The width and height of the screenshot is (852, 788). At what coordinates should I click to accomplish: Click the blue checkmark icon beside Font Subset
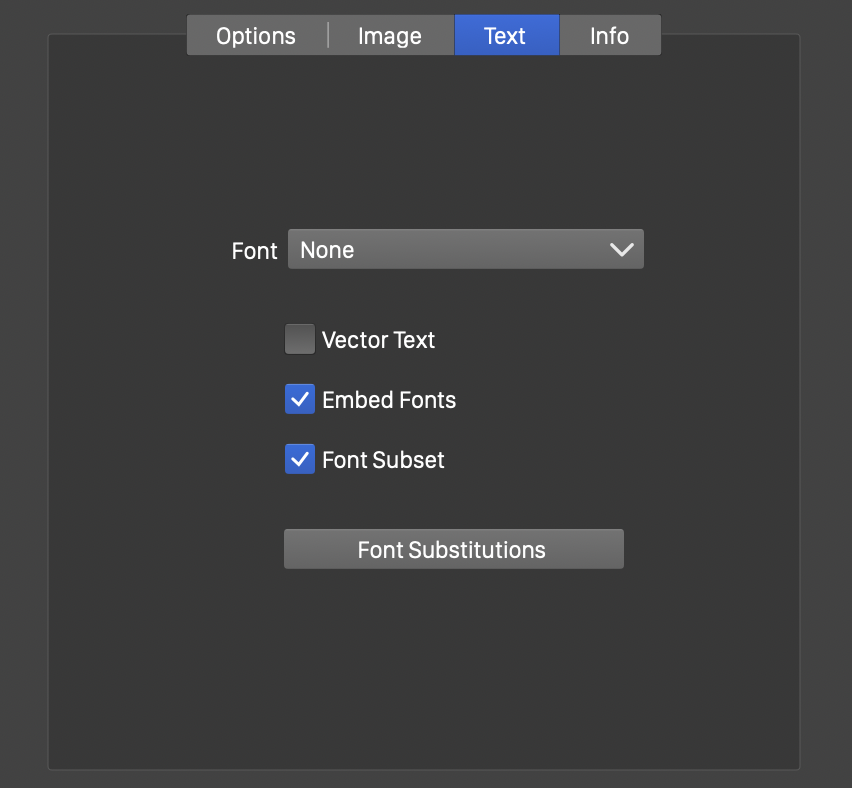[x=300, y=460]
